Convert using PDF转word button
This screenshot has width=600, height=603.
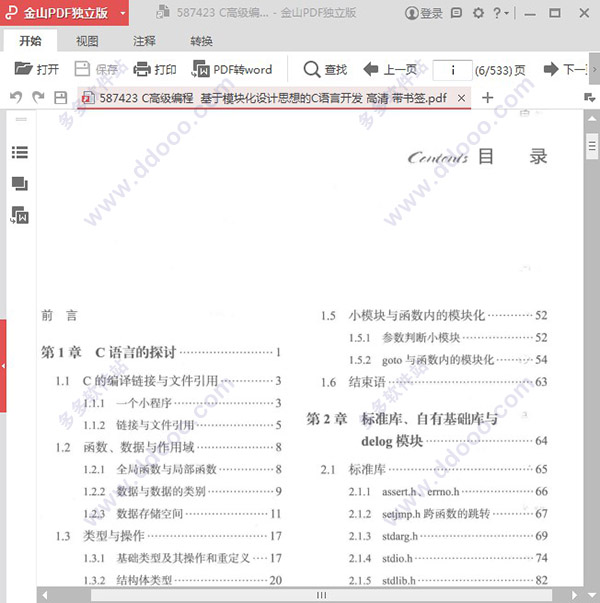point(232,69)
